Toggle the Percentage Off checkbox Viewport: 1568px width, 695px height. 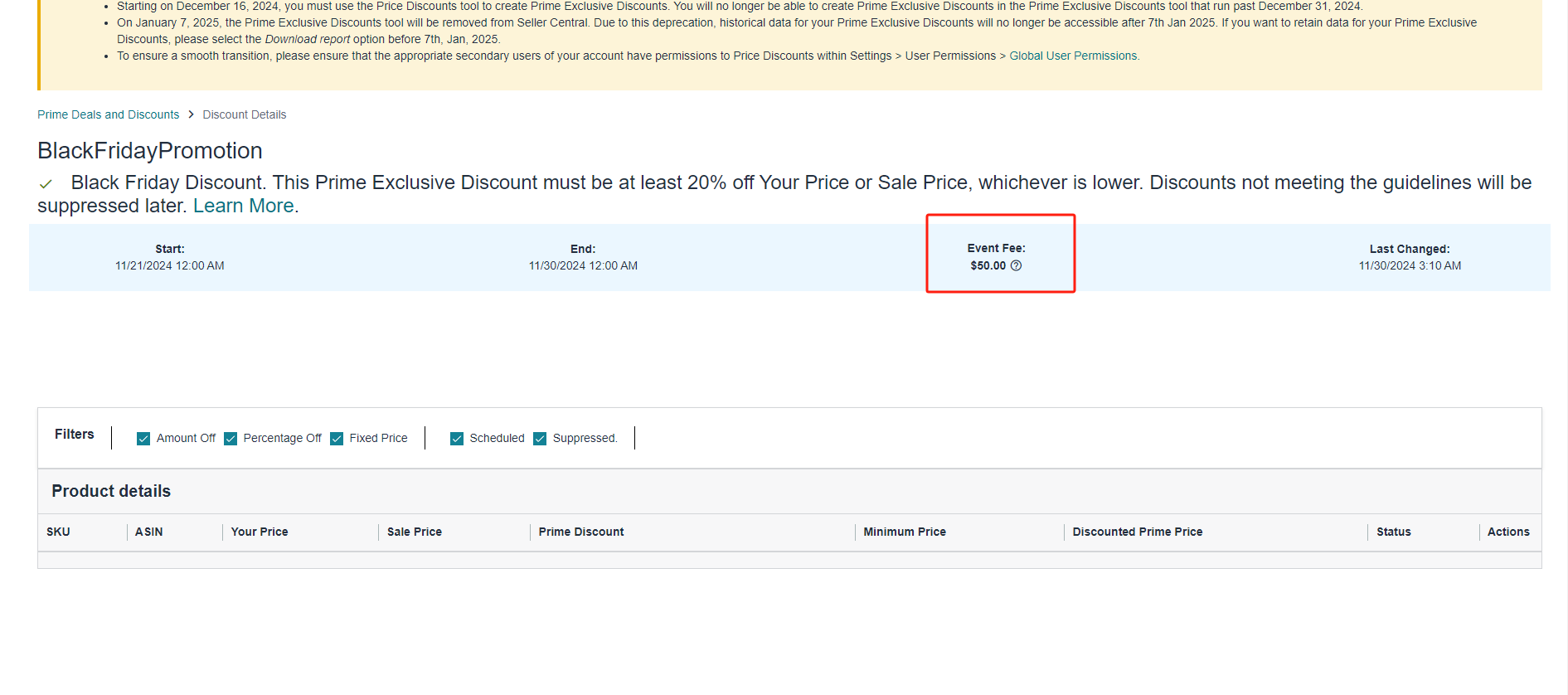tap(231, 439)
